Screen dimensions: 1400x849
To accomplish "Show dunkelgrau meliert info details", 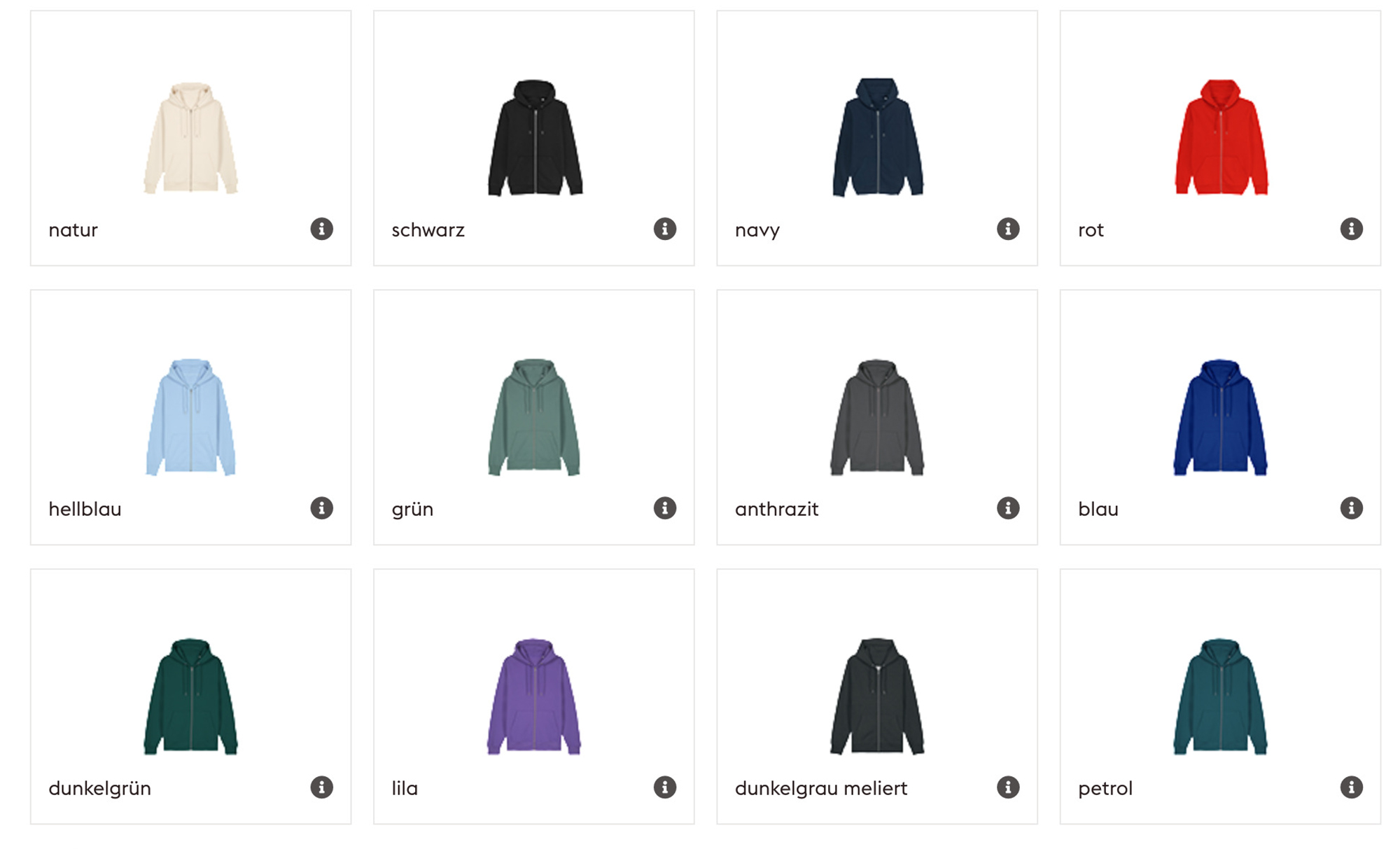I will (x=1007, y=787).
